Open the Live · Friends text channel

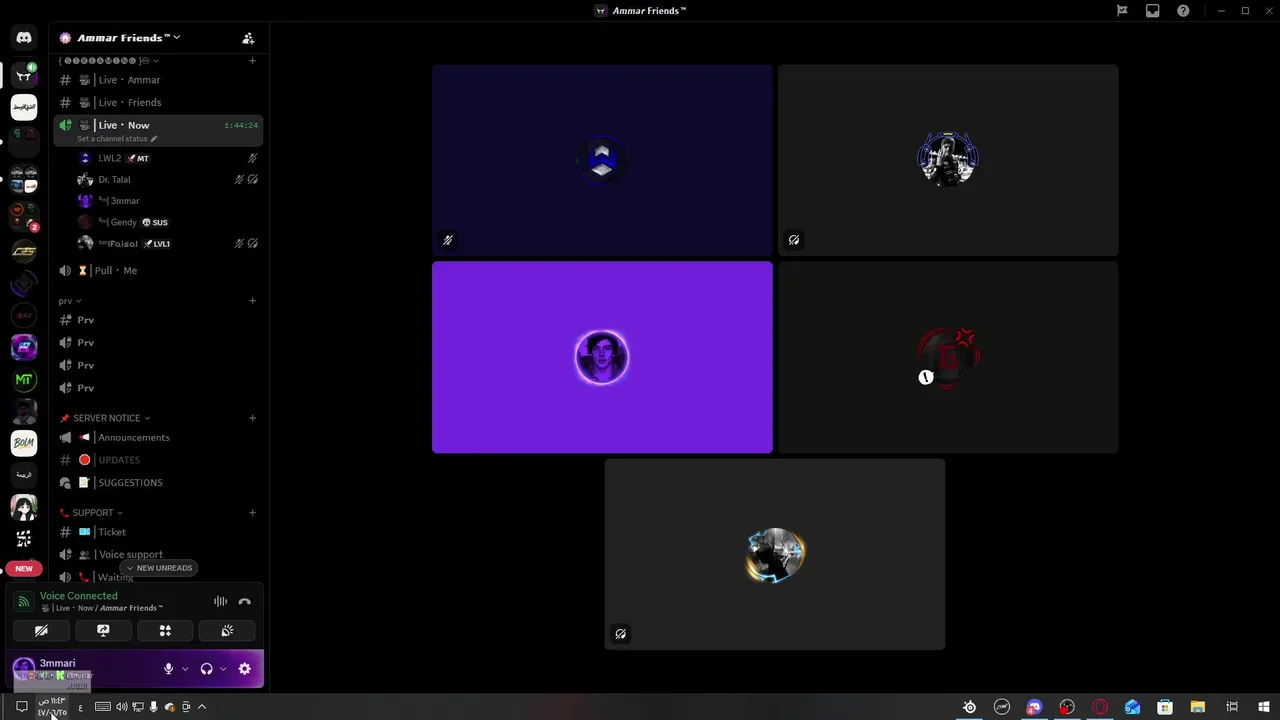click(158, 102)
